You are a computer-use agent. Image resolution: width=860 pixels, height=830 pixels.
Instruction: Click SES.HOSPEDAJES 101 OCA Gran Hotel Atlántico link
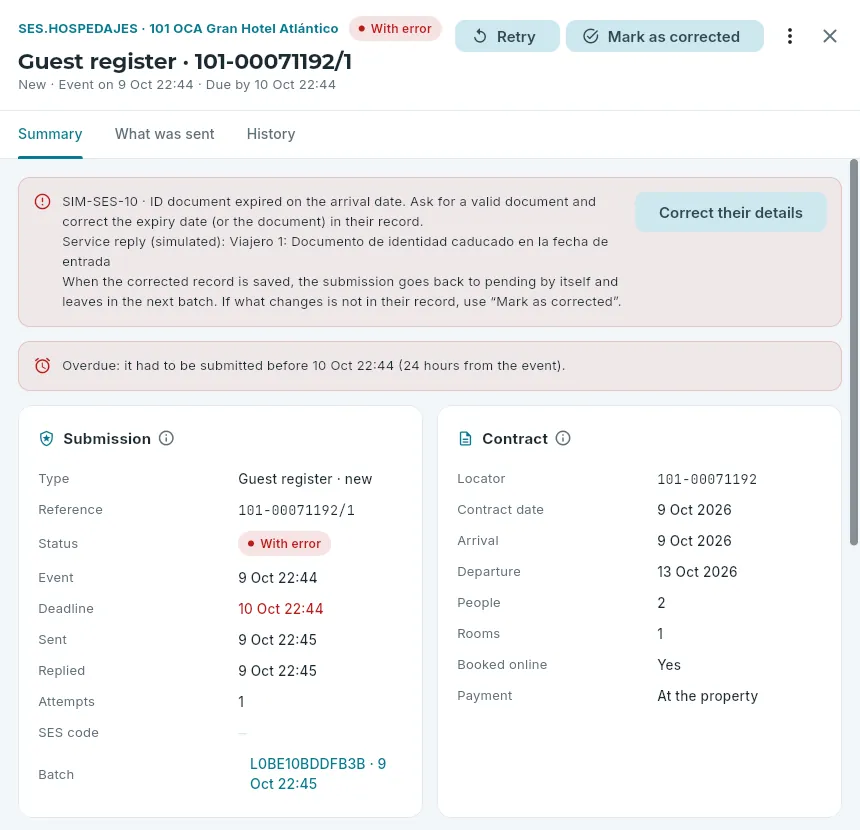[178, 29]
